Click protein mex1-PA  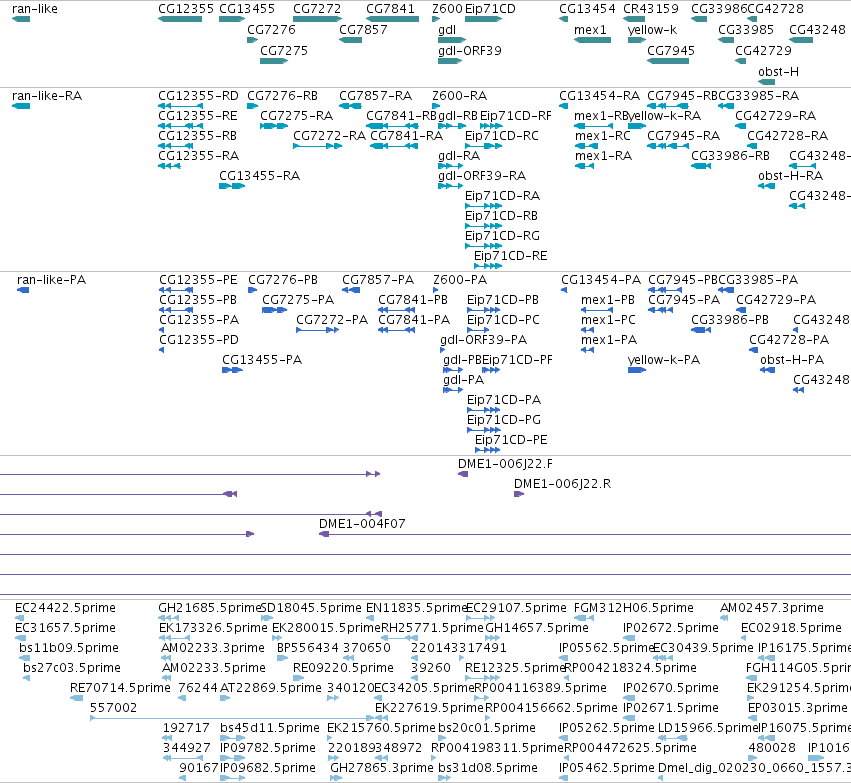[x=587, y=350]
